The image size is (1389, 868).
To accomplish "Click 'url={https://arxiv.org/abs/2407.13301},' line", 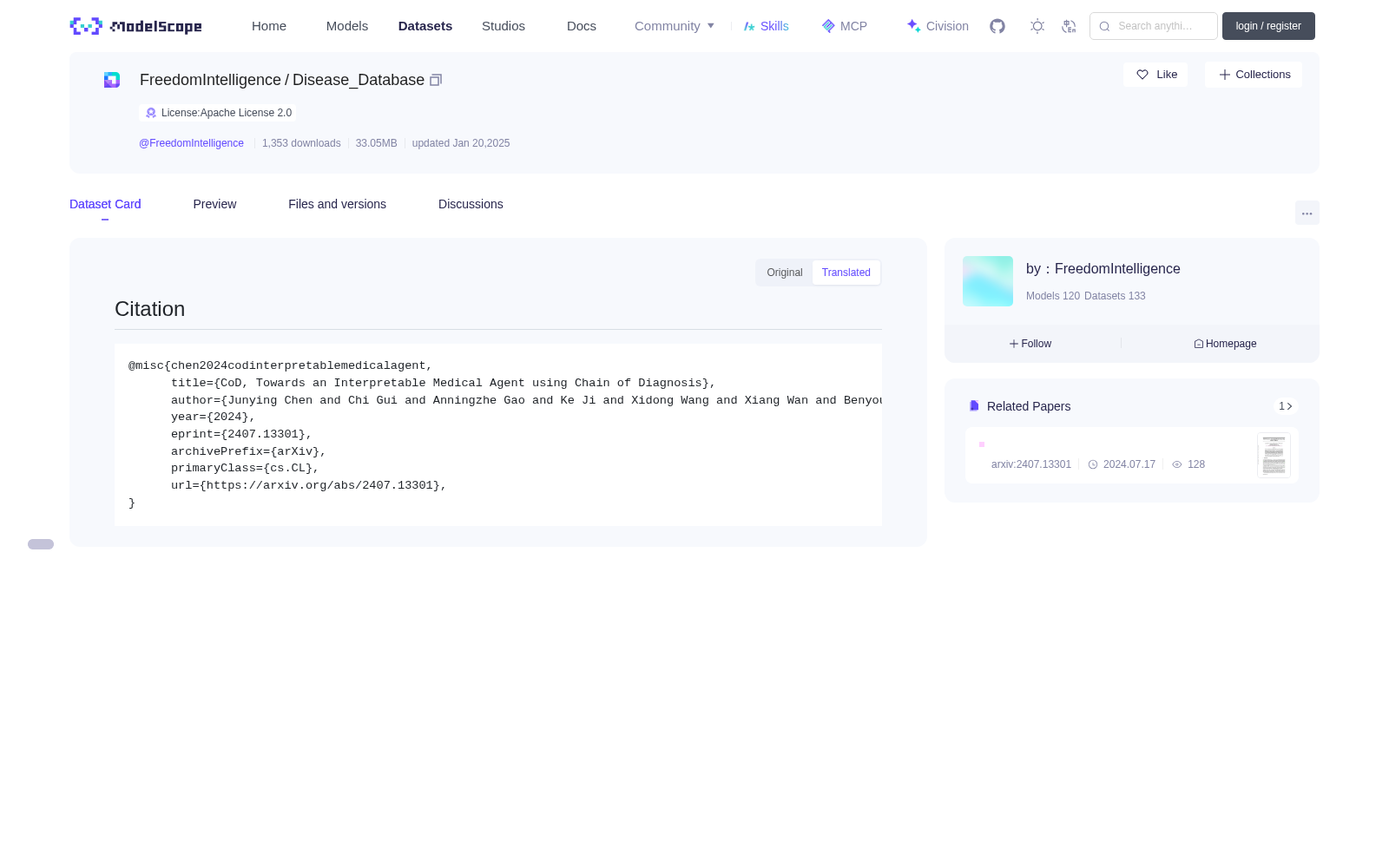I will 309,485.
